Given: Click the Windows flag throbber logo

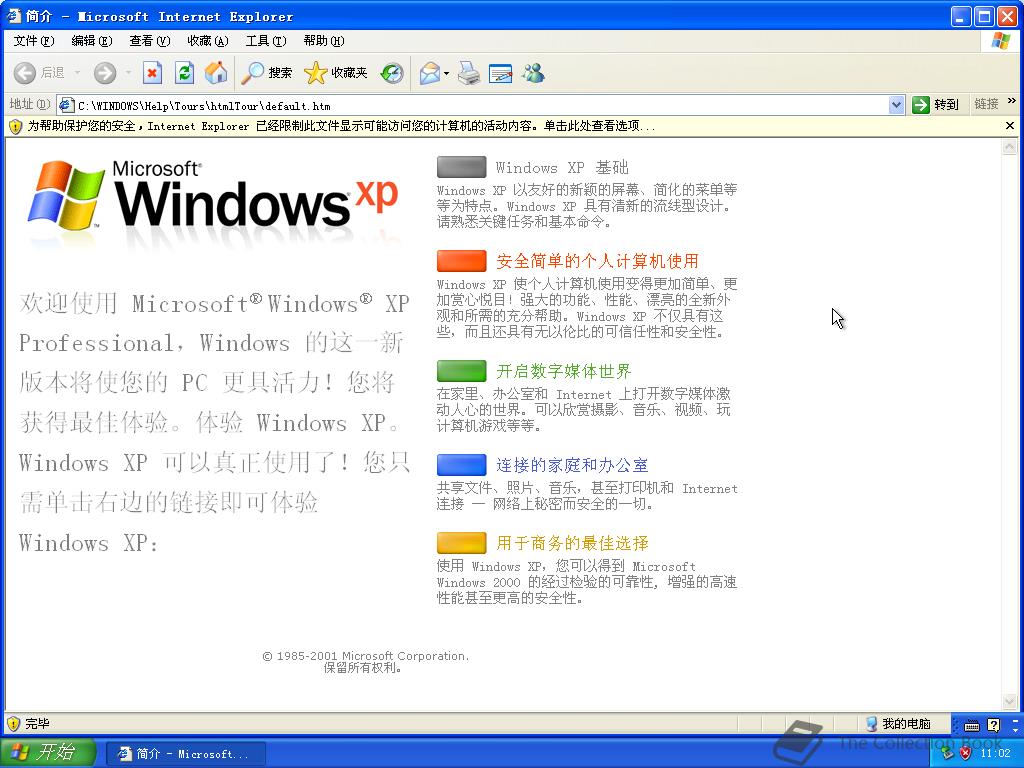Looking at the screenshot, I should (1000, 40).
